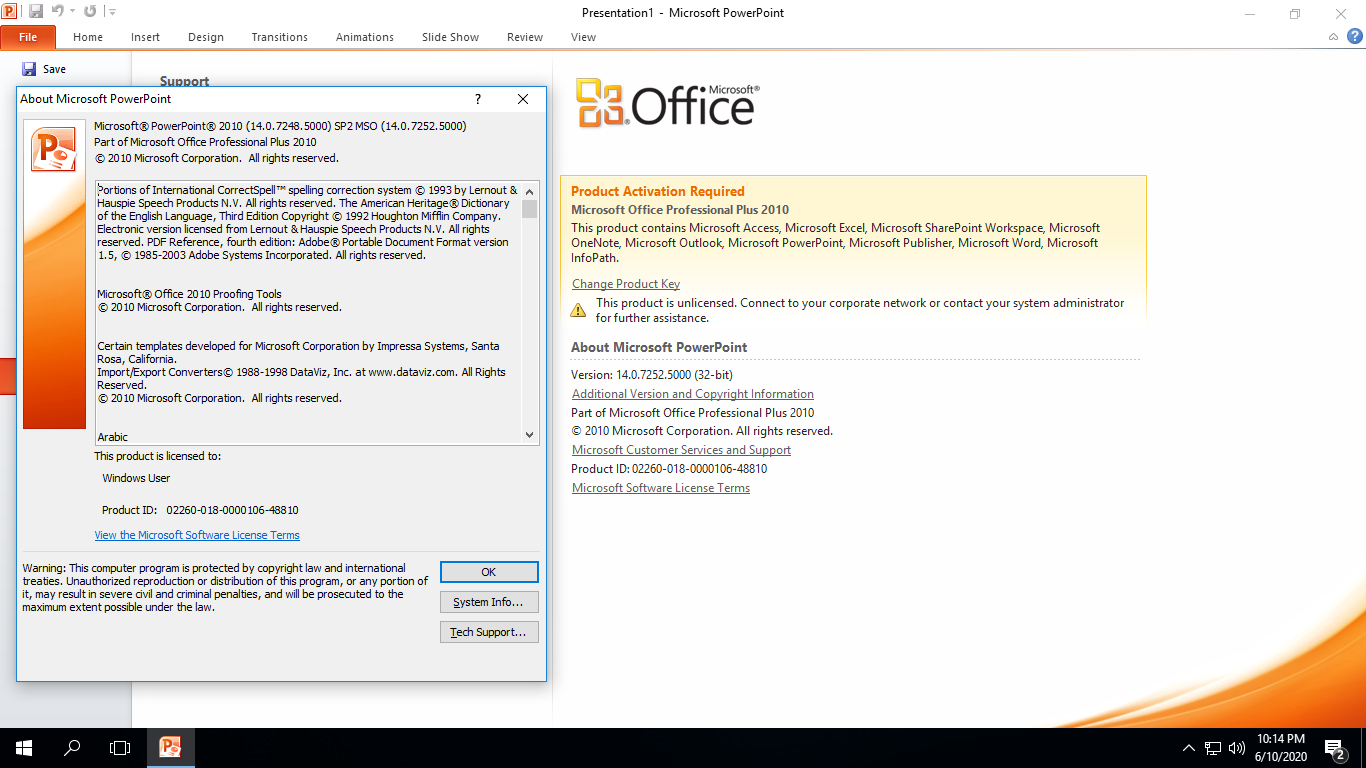This screenshot has width=1366, height=768.
Task: Open Microsoft Customer Services and Support link
Action: click(x=681, y=450)
